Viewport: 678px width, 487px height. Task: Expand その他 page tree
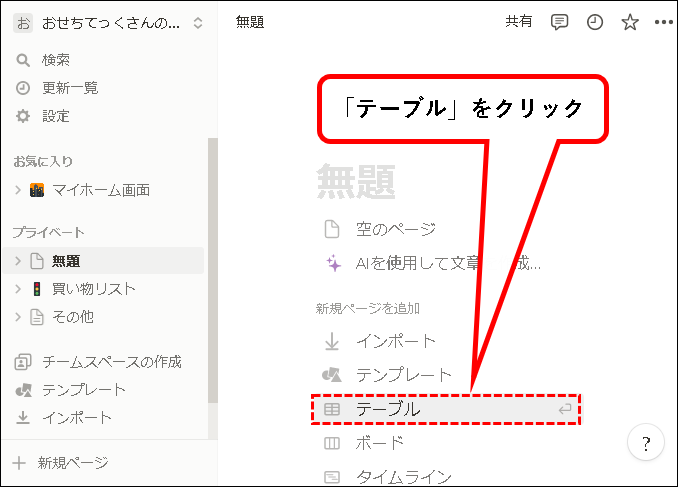[x=18, y=317]
